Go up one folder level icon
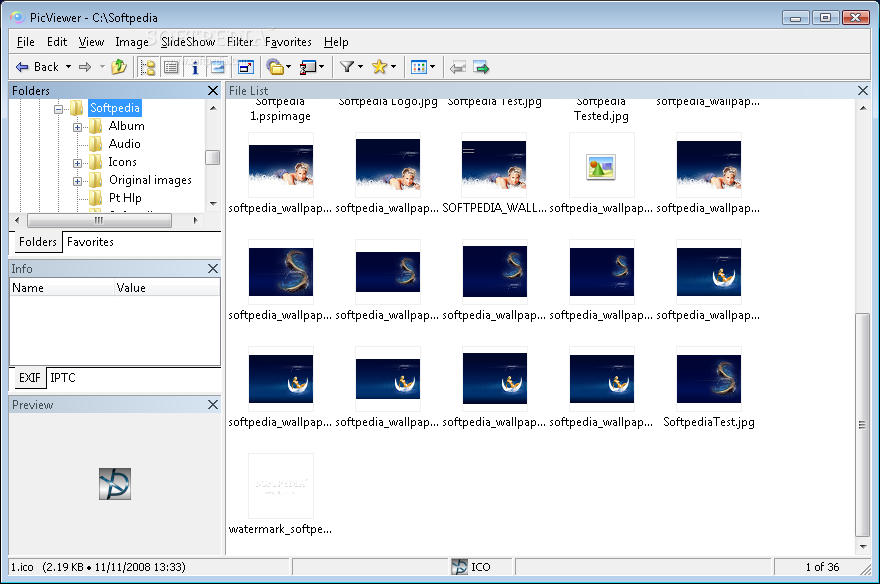Viewport: 880px width, 584px height. (x=119, y=67)
